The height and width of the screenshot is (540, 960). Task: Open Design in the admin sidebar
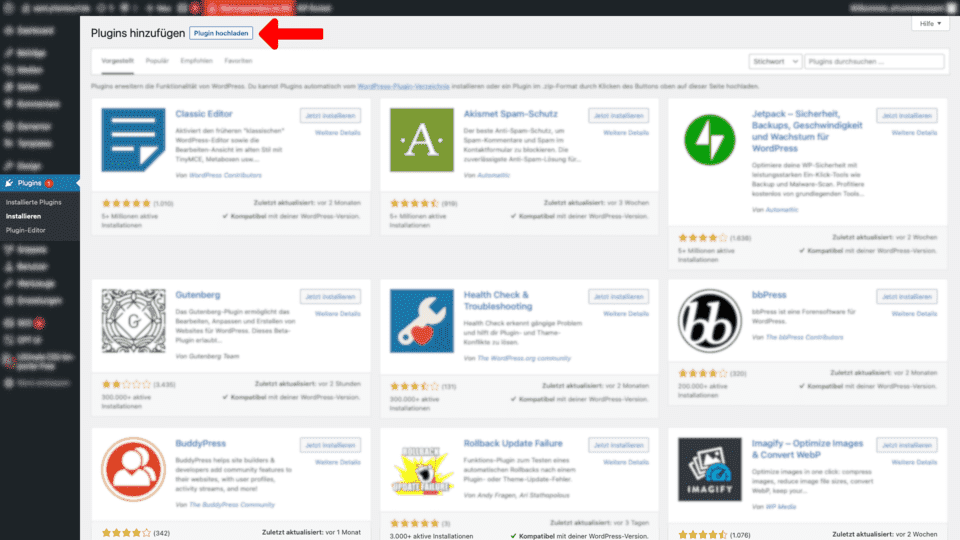29,165
